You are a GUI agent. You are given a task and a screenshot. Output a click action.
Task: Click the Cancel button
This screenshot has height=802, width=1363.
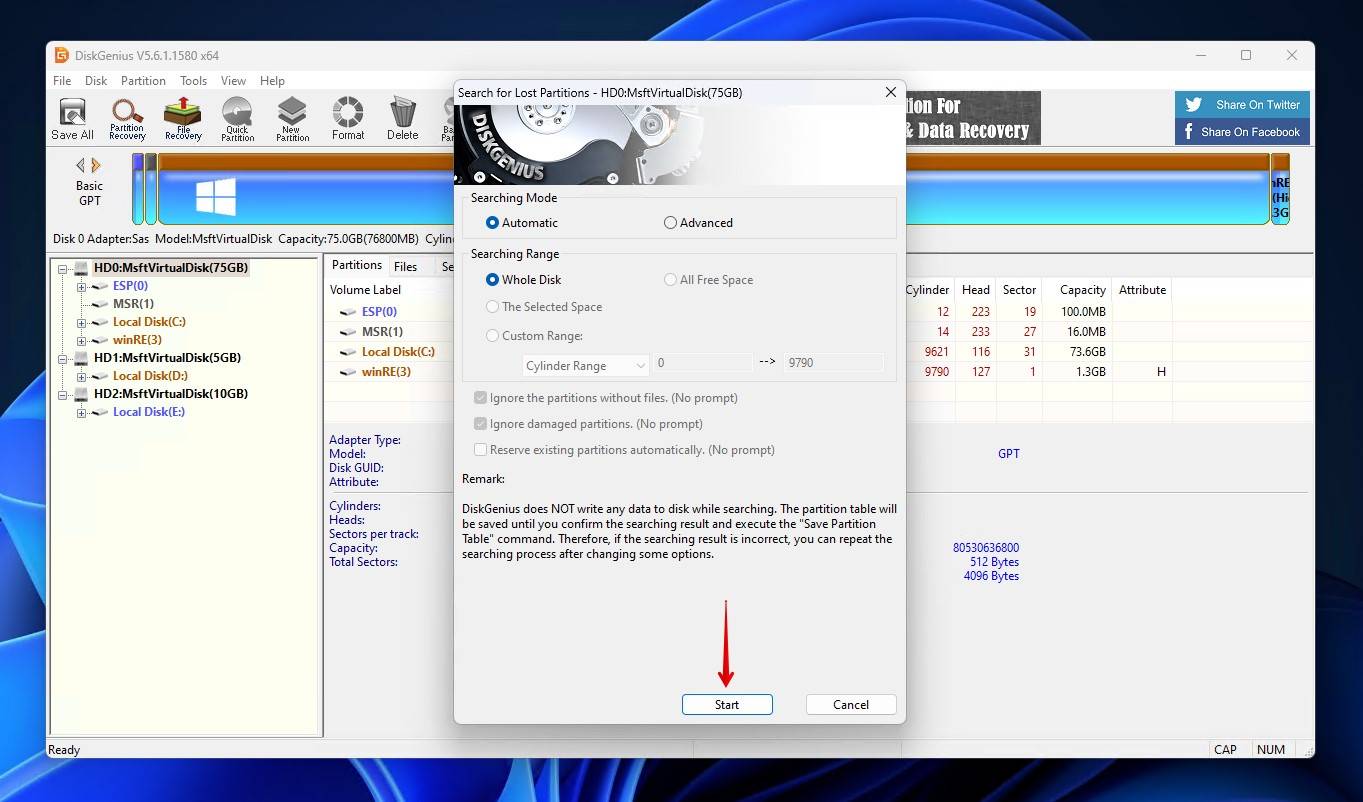click(851, 704)
